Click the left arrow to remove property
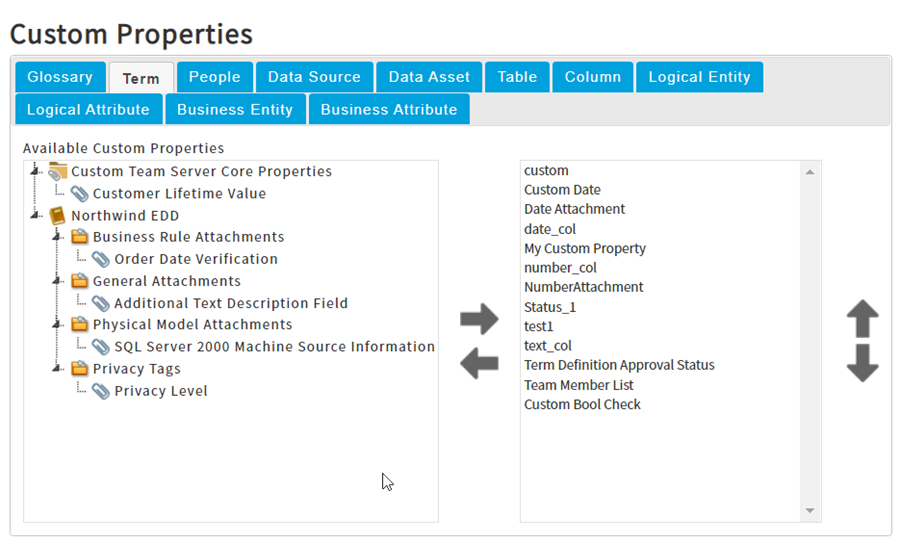This screenshot has height=543, width=900. [x=479, y=363]
